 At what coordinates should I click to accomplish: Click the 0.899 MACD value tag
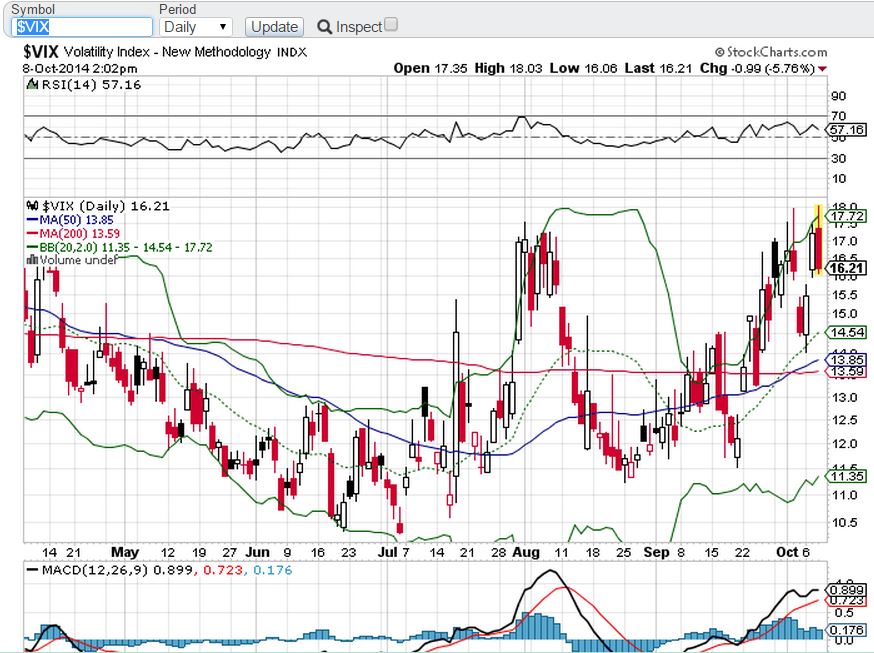(847, 590)
